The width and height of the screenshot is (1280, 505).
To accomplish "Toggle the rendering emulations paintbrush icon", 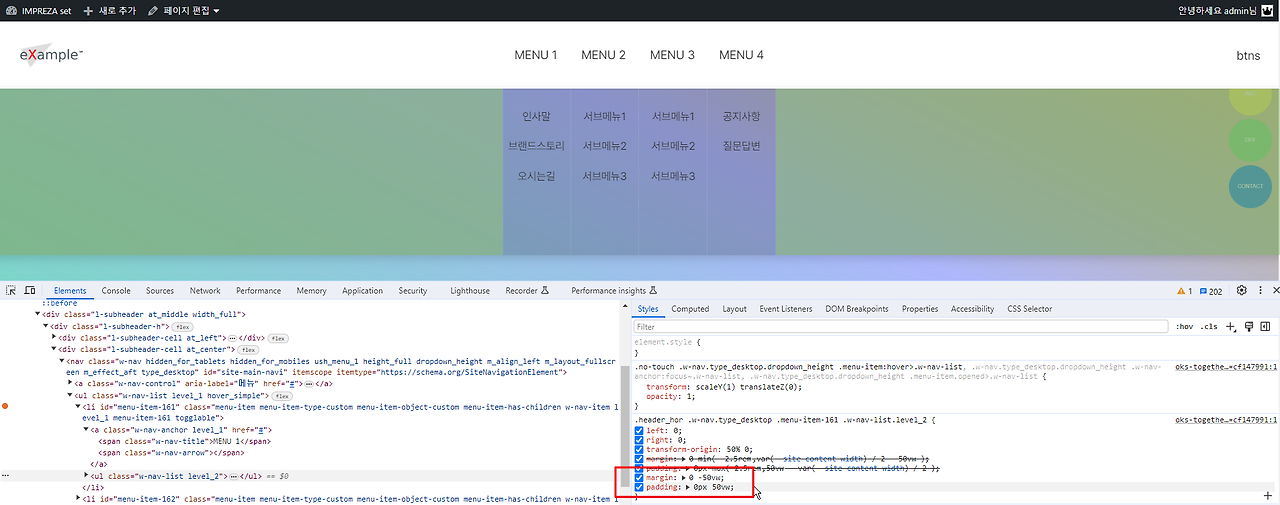I will (x=1249, y=327).
